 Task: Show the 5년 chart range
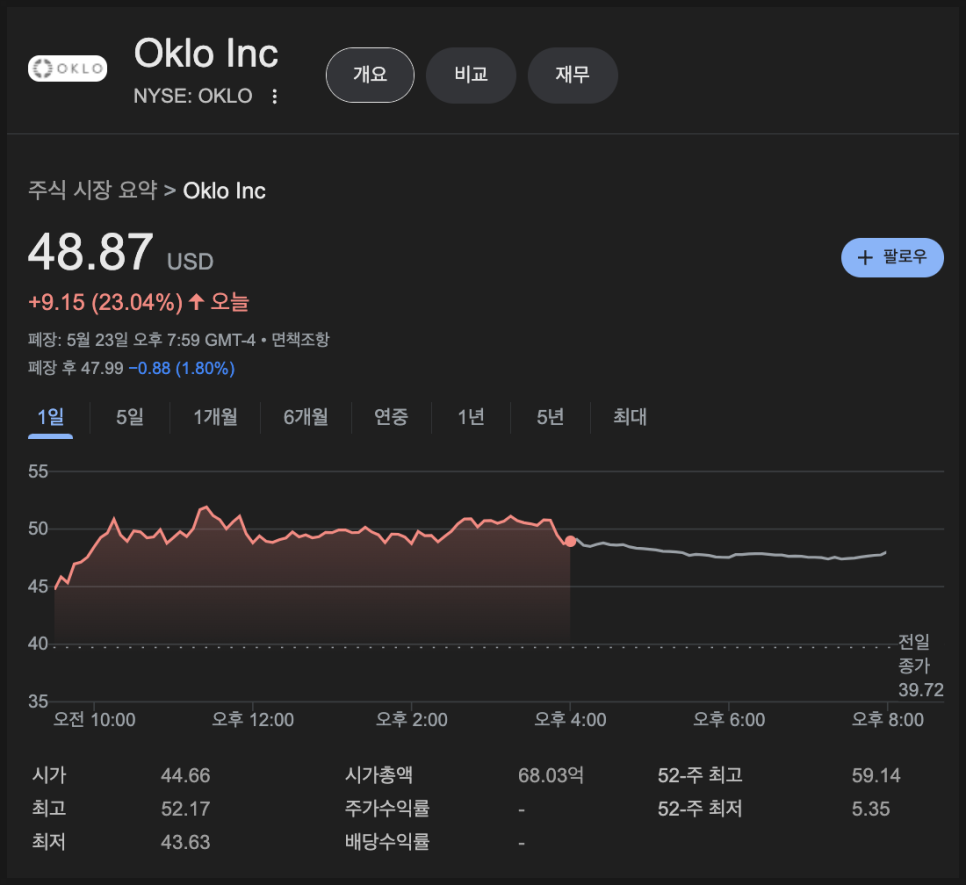(x=550, y=418)
